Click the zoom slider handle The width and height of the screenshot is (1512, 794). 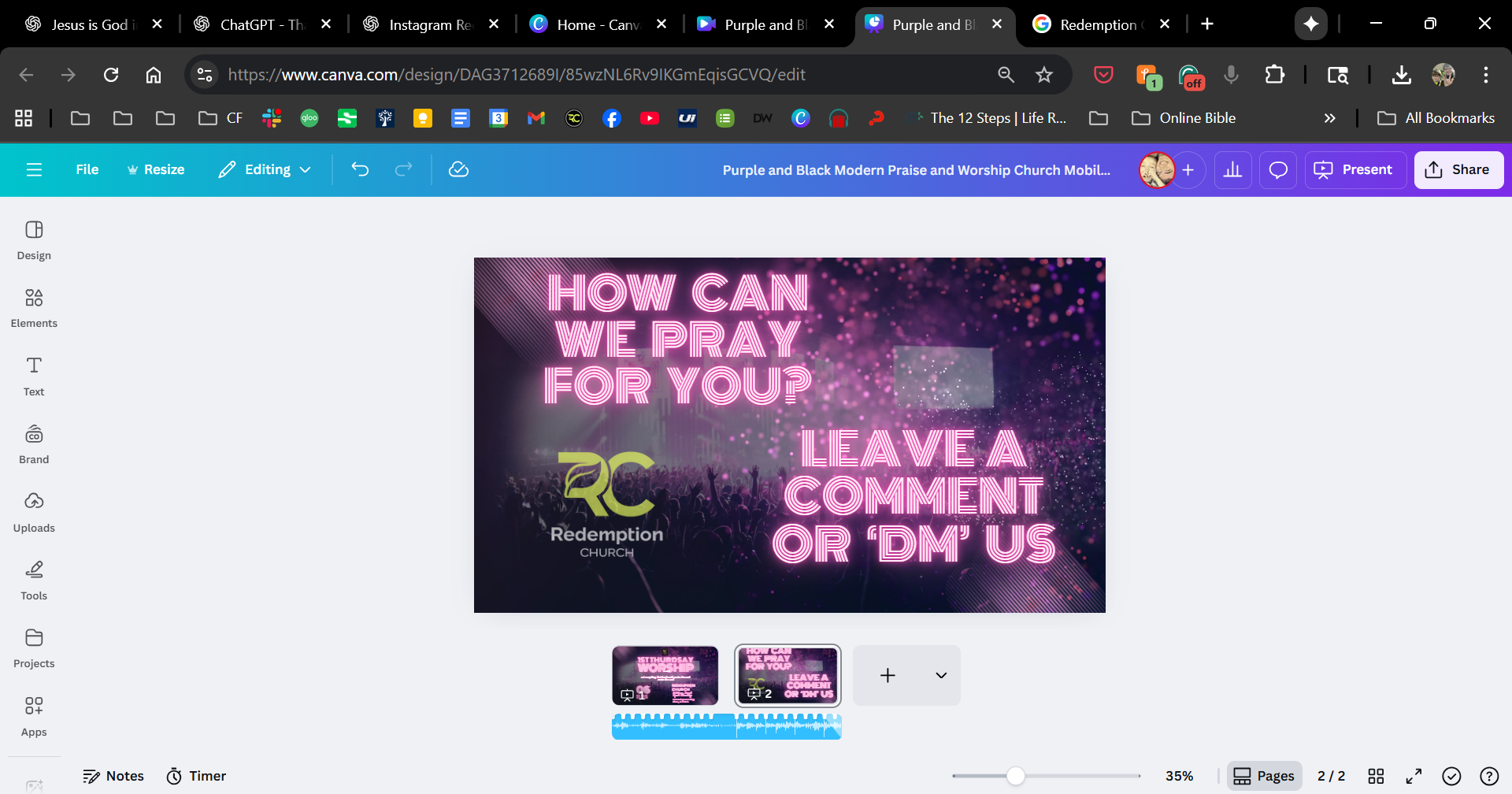pyautogui.click(x=1016, y=776)
